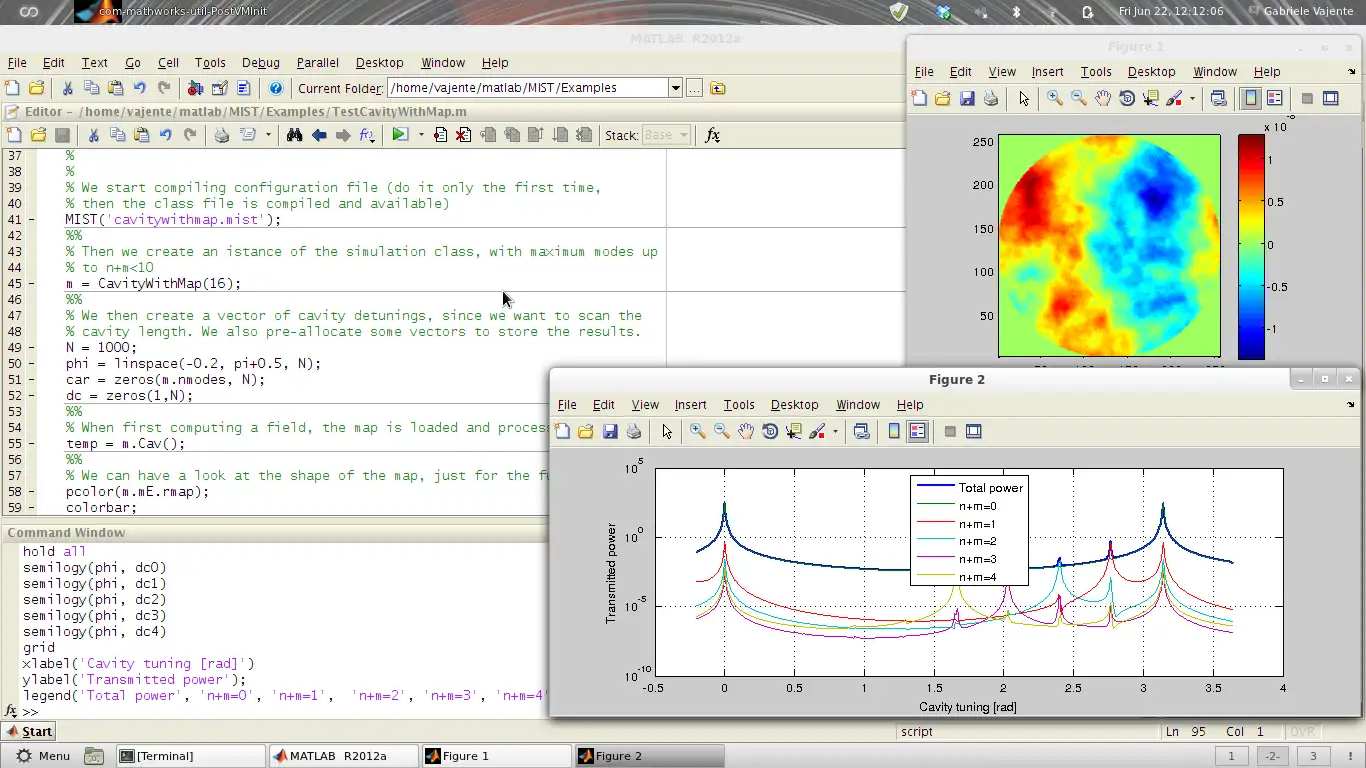
Task: Expand the Current Folder path dropdown
Action: coord(675,88)
